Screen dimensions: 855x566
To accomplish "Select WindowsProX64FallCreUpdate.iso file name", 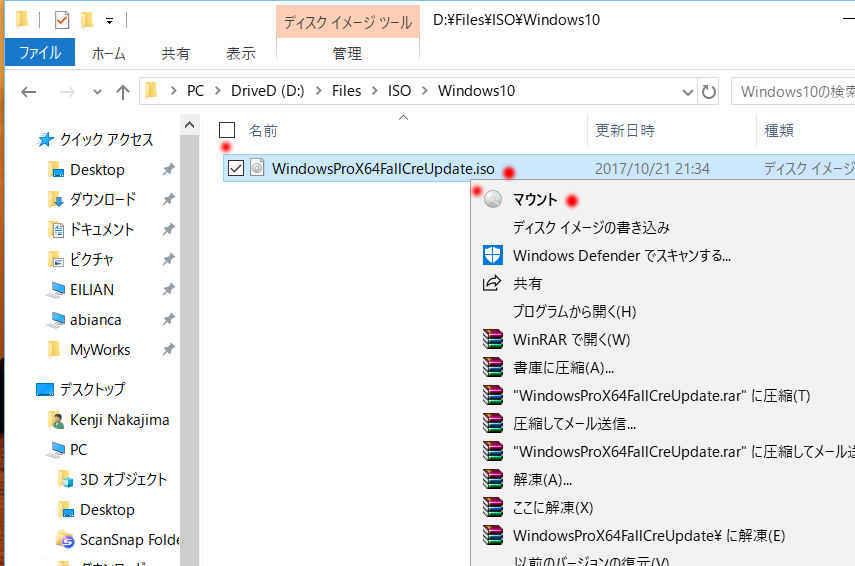I will pos(383,168).
